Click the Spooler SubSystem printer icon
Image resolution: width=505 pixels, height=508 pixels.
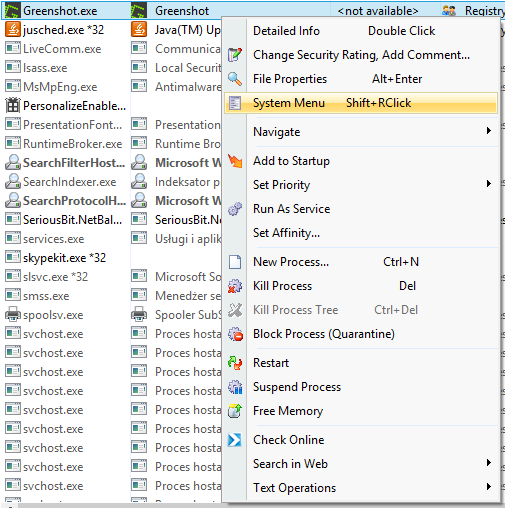coord(139,314)
